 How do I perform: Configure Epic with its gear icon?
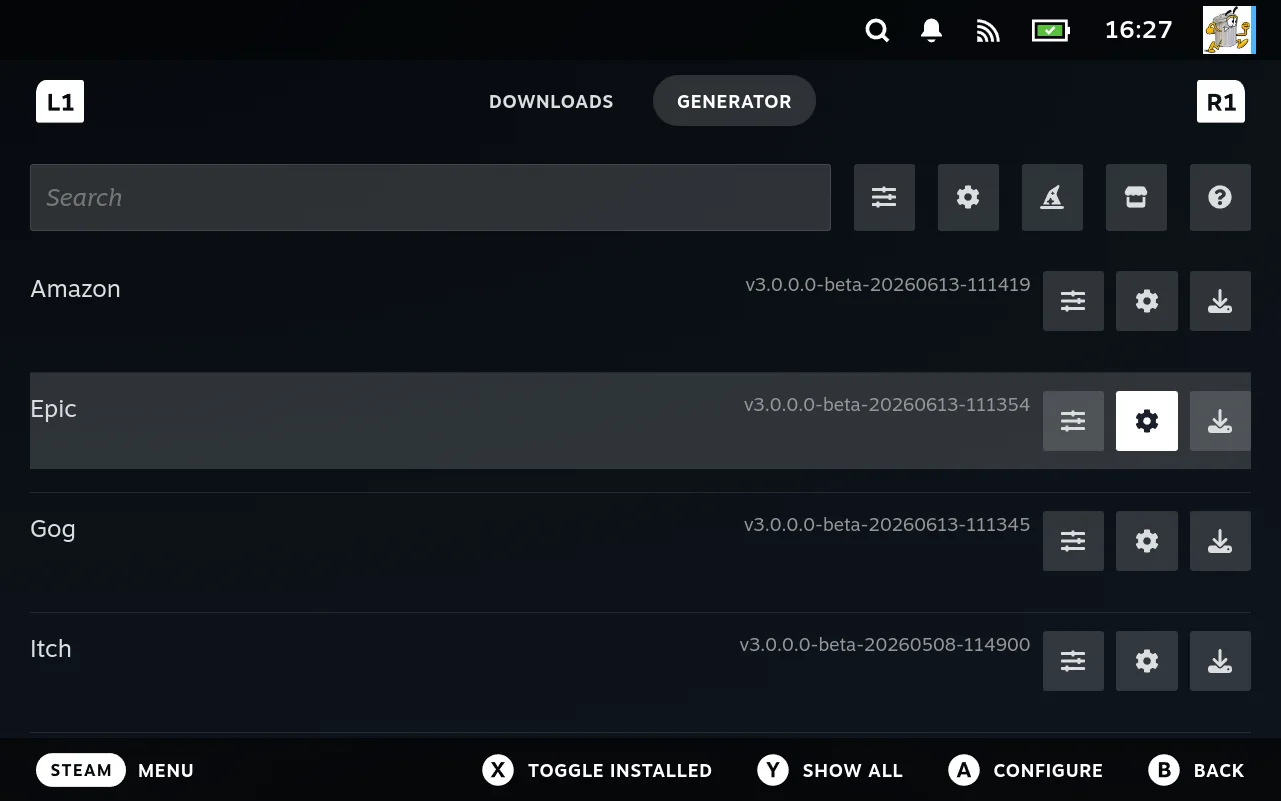[1147, 421]
